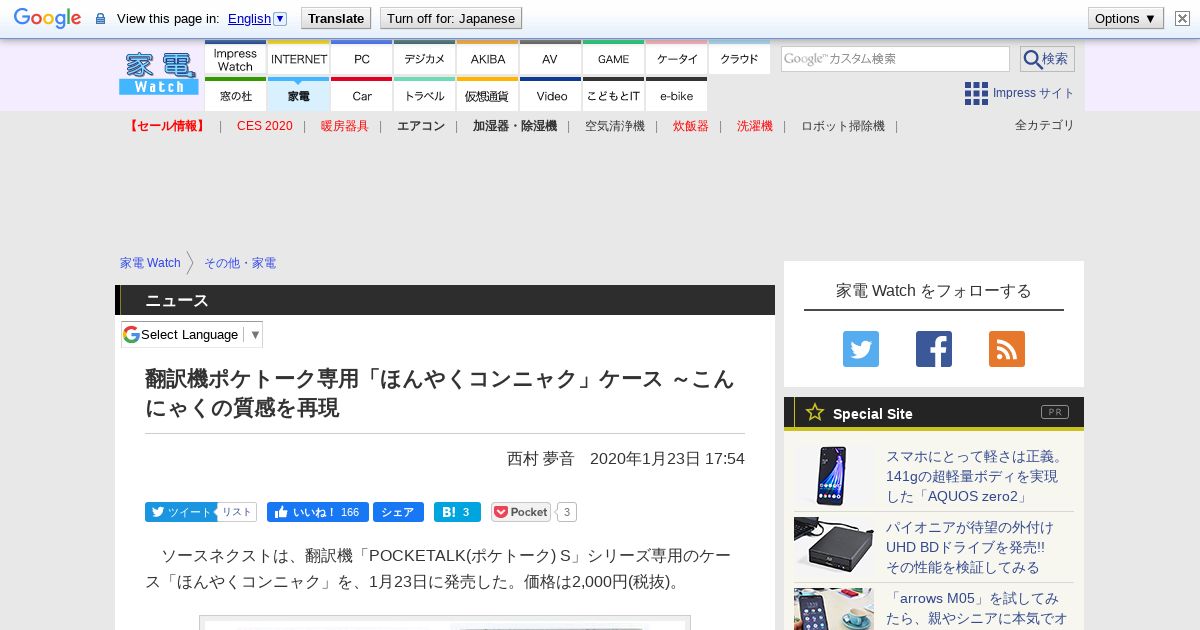Viewport: 1200px width, 630px height.
Task: Open the Car tab
Action: [x=361, y=95]
